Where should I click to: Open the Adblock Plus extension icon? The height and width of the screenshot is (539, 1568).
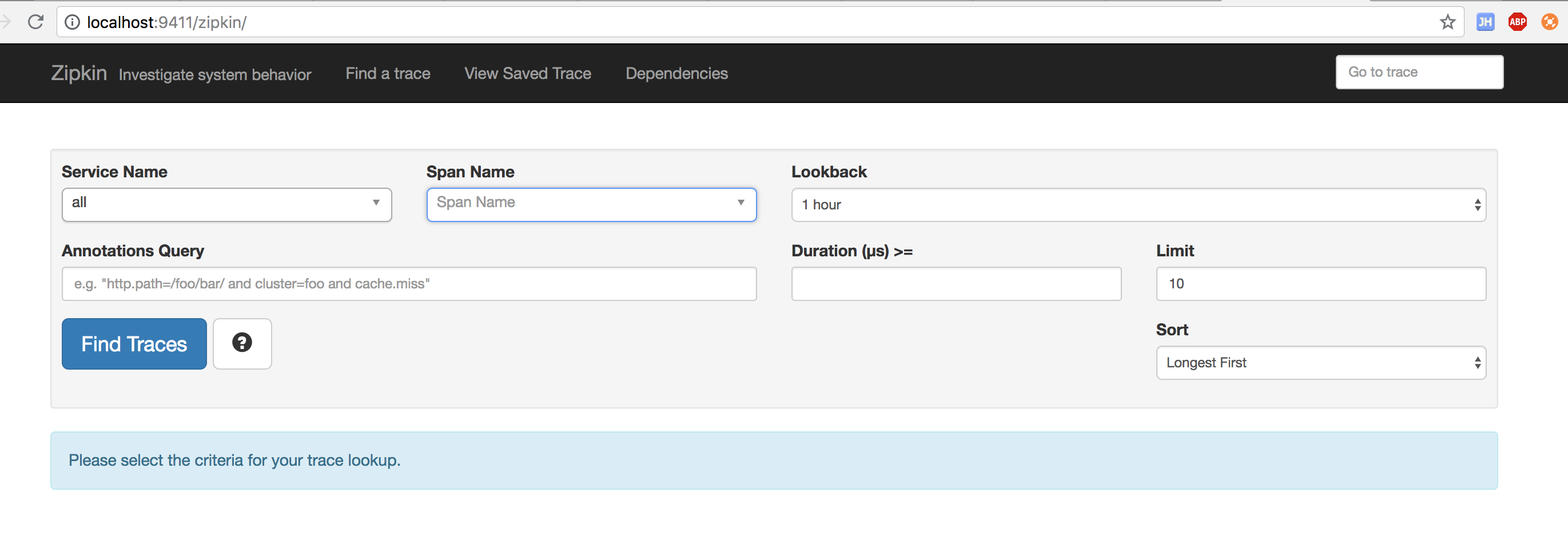click(1517, 22)
